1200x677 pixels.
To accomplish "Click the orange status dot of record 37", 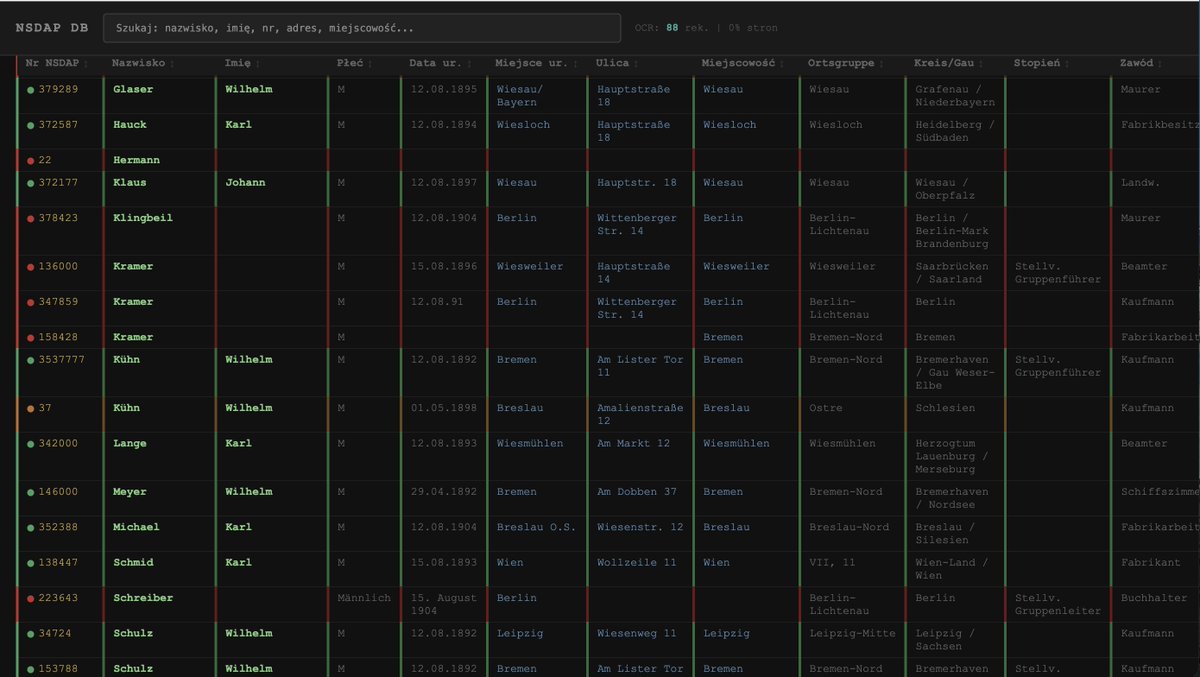I will click(31, 409).
